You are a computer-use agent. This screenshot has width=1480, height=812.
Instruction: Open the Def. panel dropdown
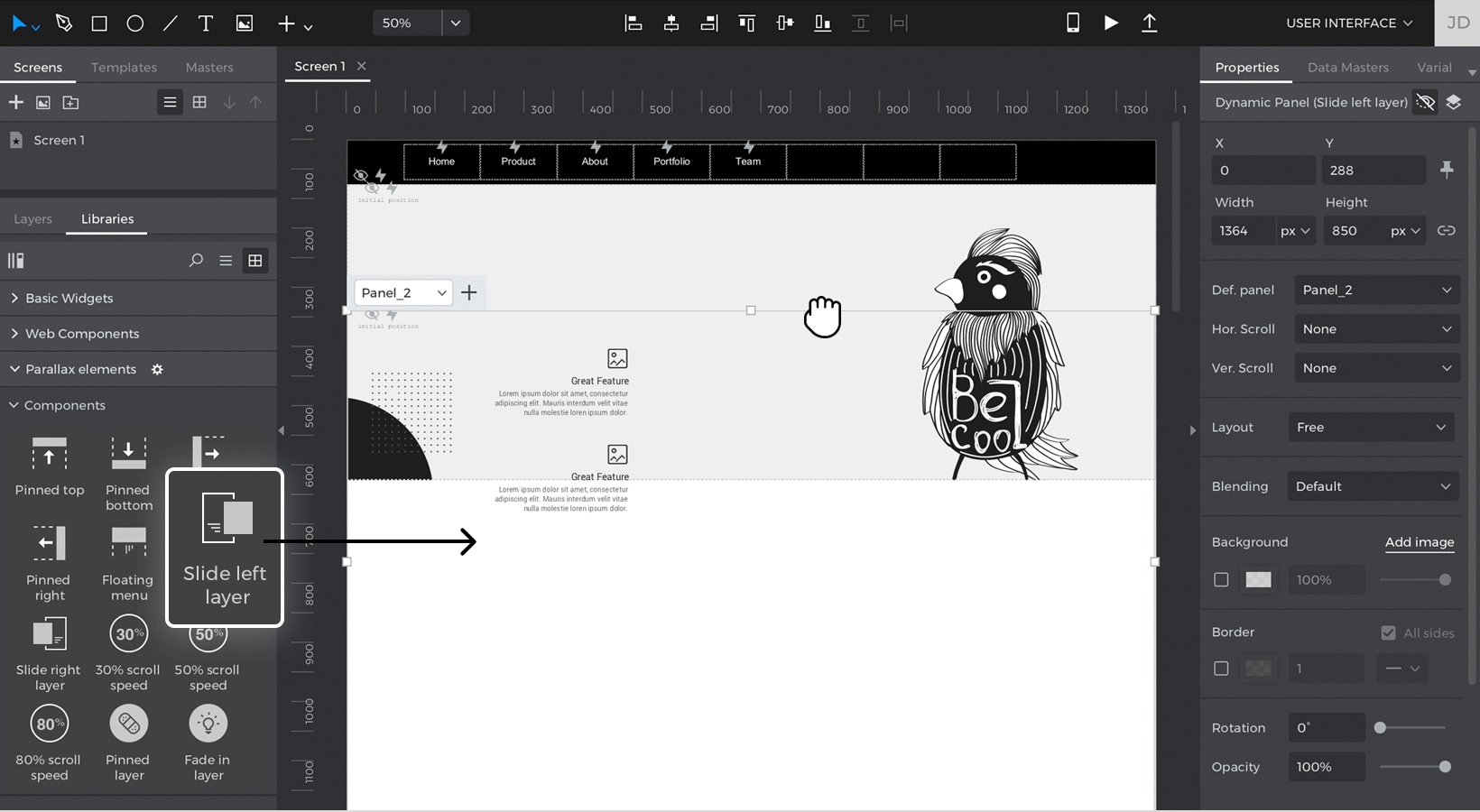(1377, 290)
